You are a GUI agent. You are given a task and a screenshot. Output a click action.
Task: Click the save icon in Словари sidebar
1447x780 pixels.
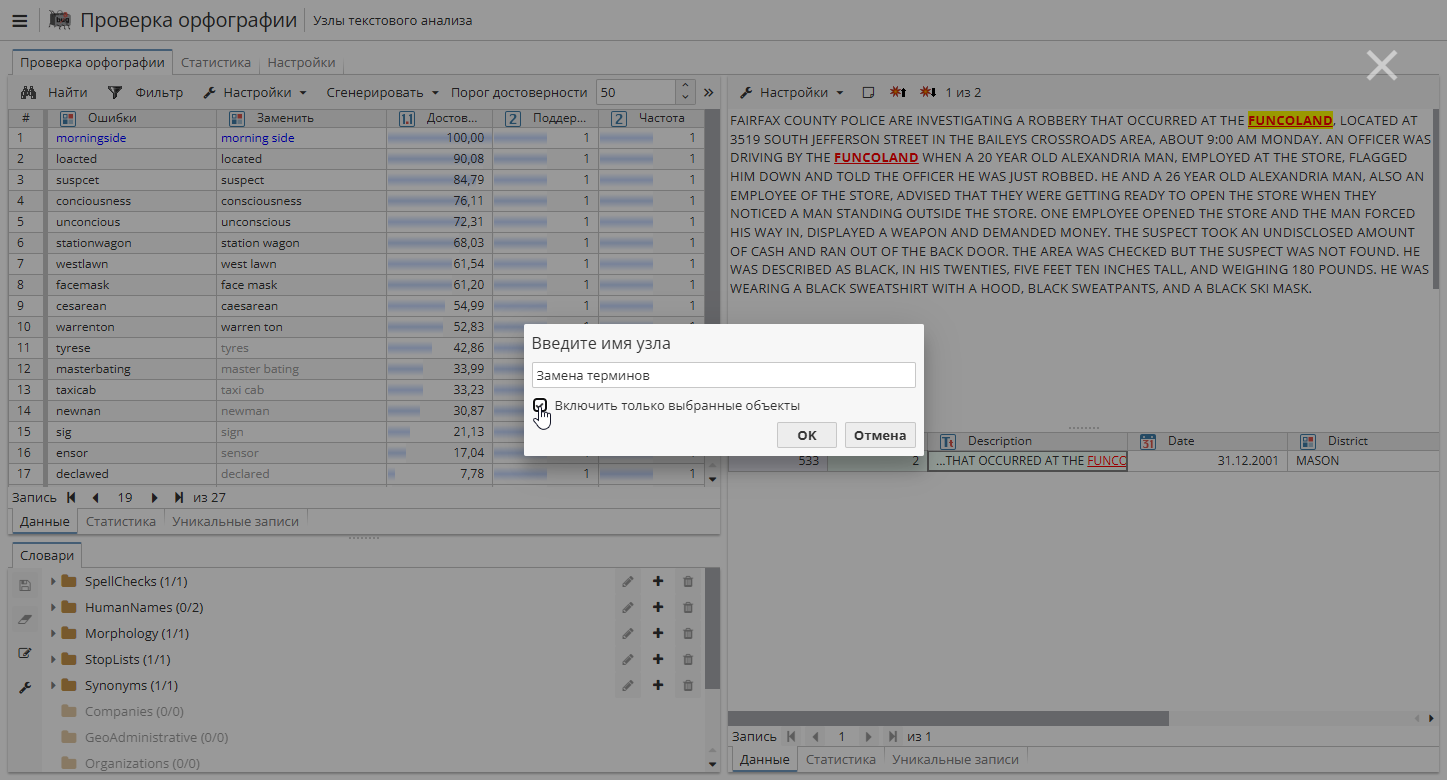click(26, 586)
